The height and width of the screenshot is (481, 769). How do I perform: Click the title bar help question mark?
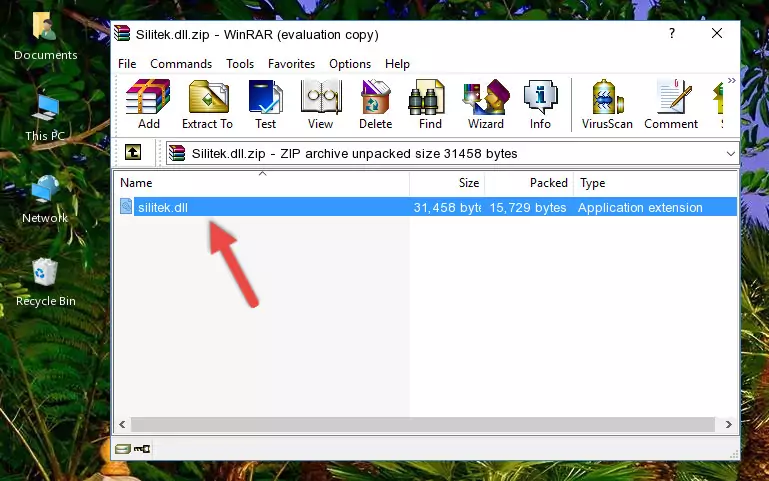pyautogui.click(x=672, y=33)
